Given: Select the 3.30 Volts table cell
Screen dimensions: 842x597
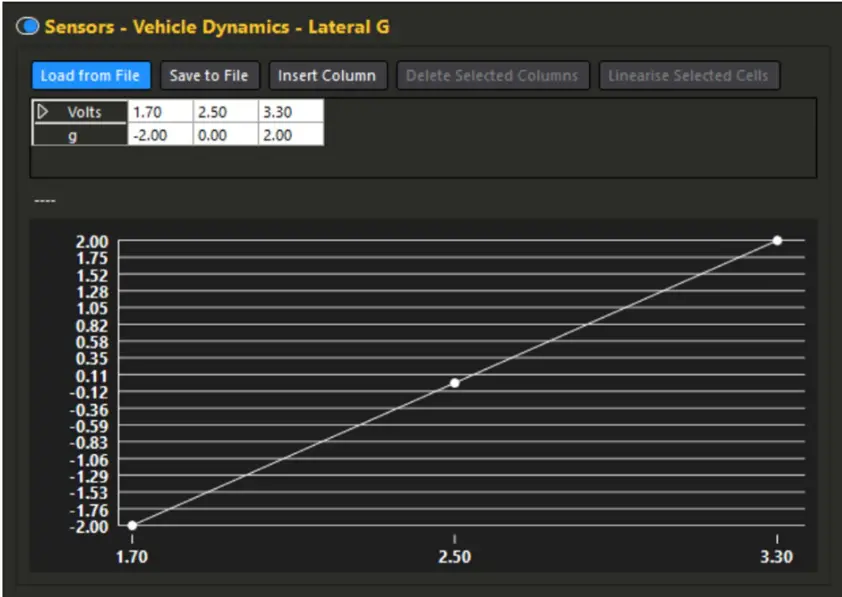Looking at the screenshot, I should tap(291, 112).
